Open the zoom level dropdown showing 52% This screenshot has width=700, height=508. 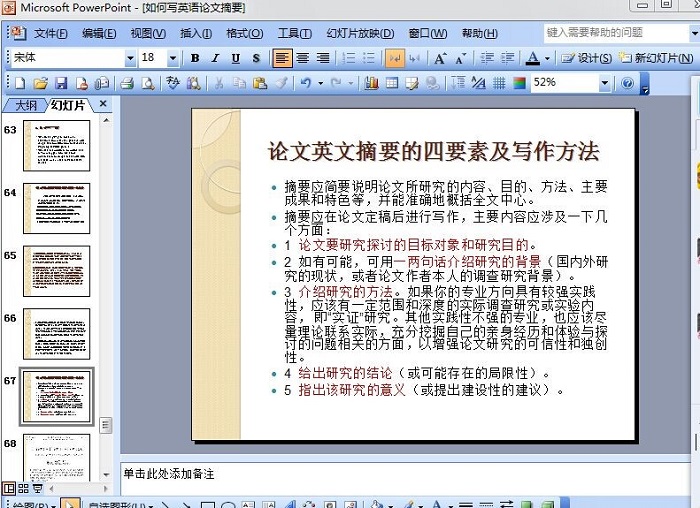pos(605,83)
